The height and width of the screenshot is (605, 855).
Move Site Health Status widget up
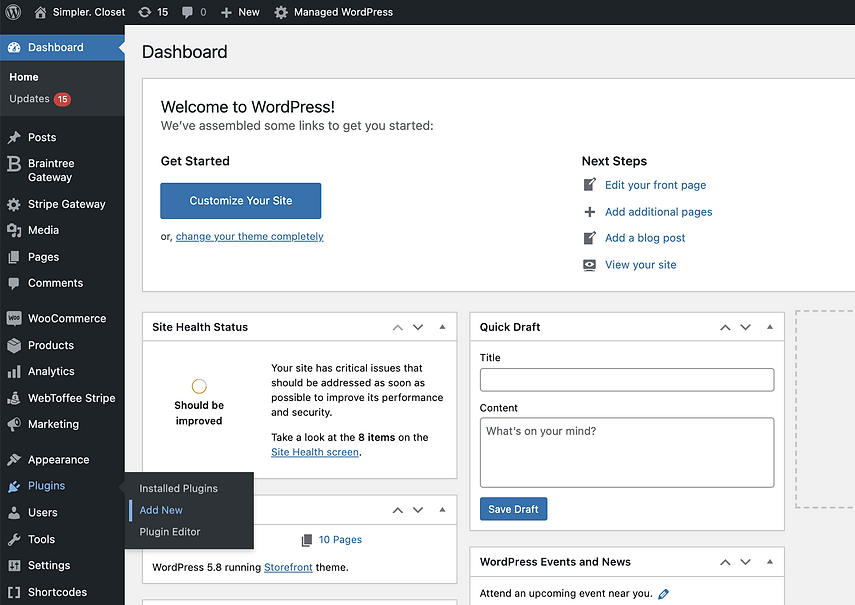click(x=398, y=327)
